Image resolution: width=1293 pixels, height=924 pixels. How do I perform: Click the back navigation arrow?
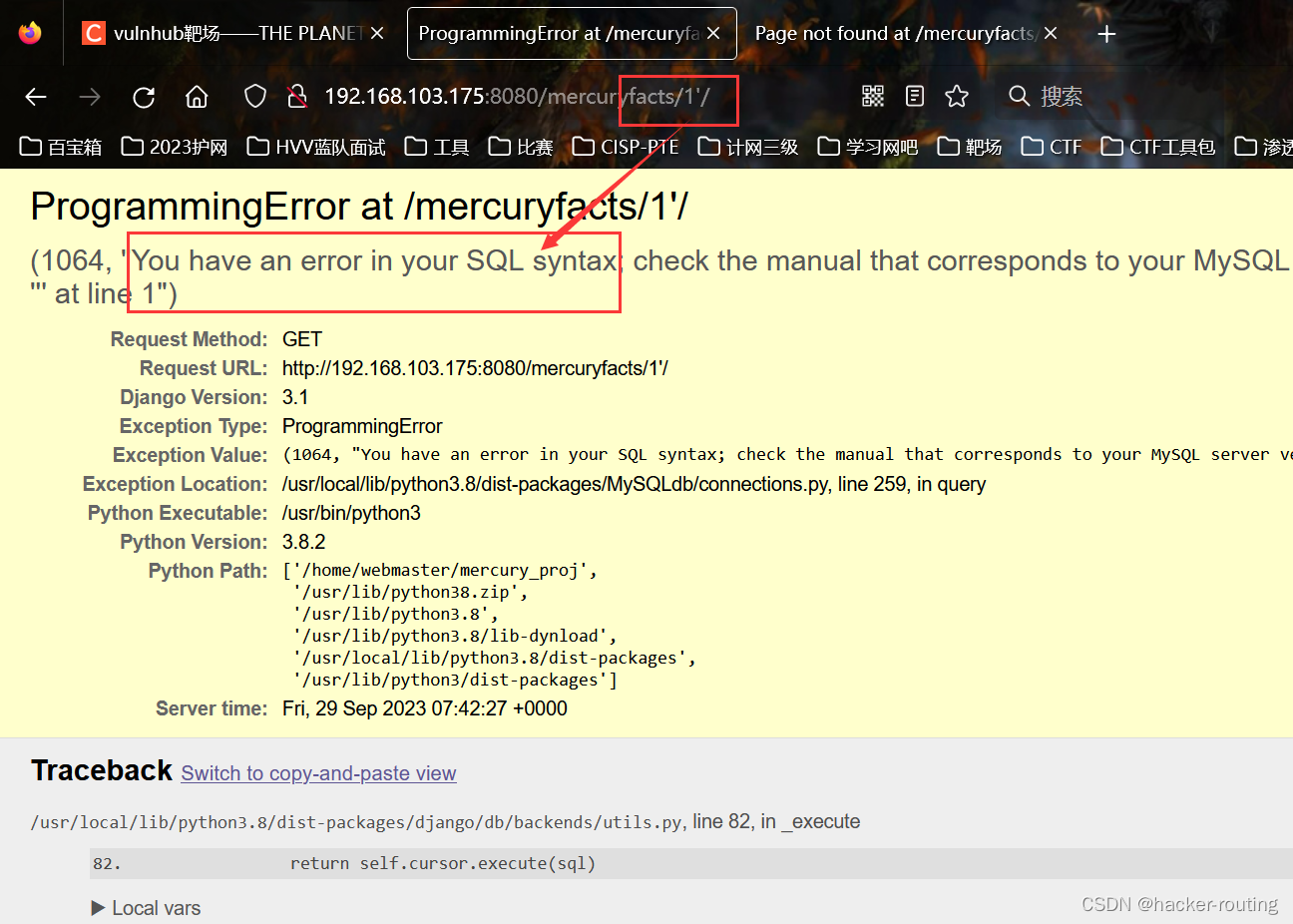click(35, 97)
